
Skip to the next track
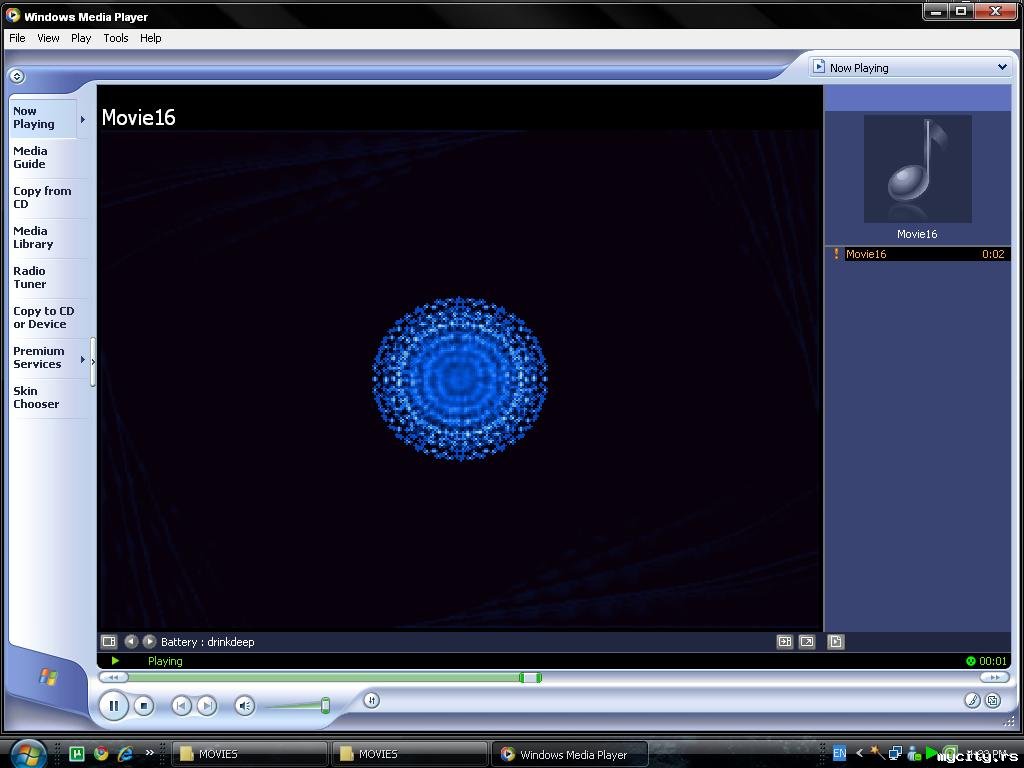[x=207, y=705]
